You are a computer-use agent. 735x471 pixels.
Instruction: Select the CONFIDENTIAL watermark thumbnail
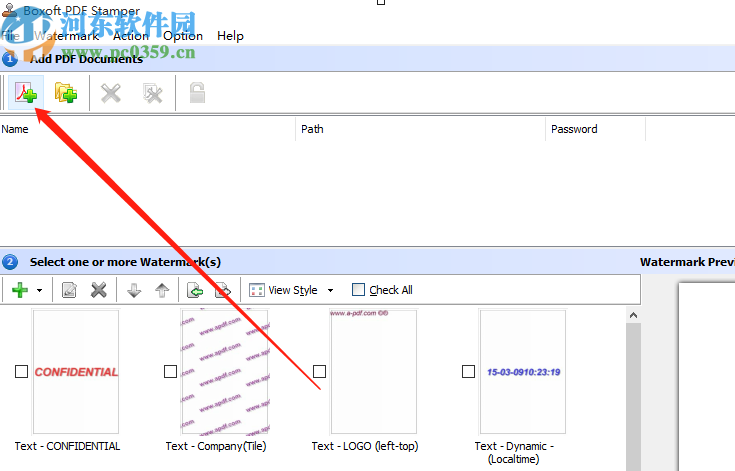point(76,372)
